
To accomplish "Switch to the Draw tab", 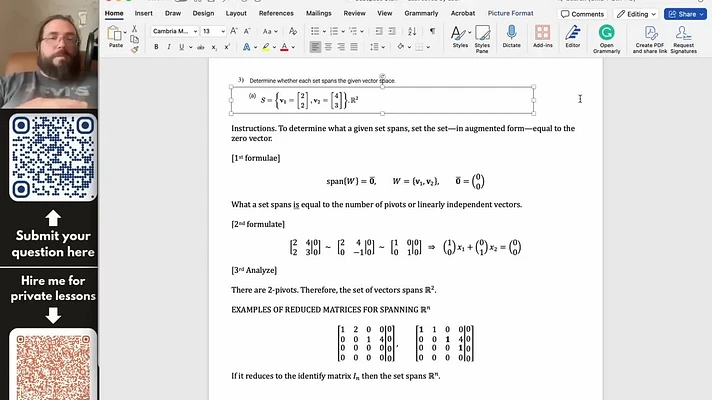I will [x=173, y=13].
